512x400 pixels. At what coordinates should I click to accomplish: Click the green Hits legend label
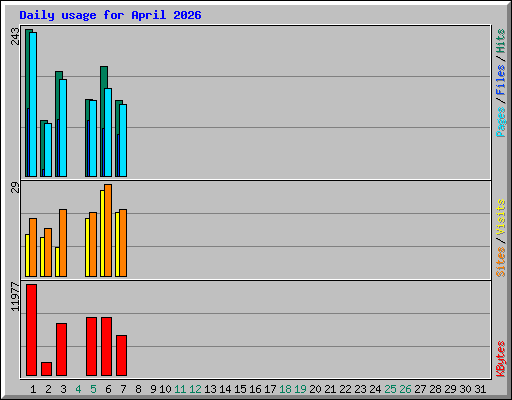click(x=501, y=41)
